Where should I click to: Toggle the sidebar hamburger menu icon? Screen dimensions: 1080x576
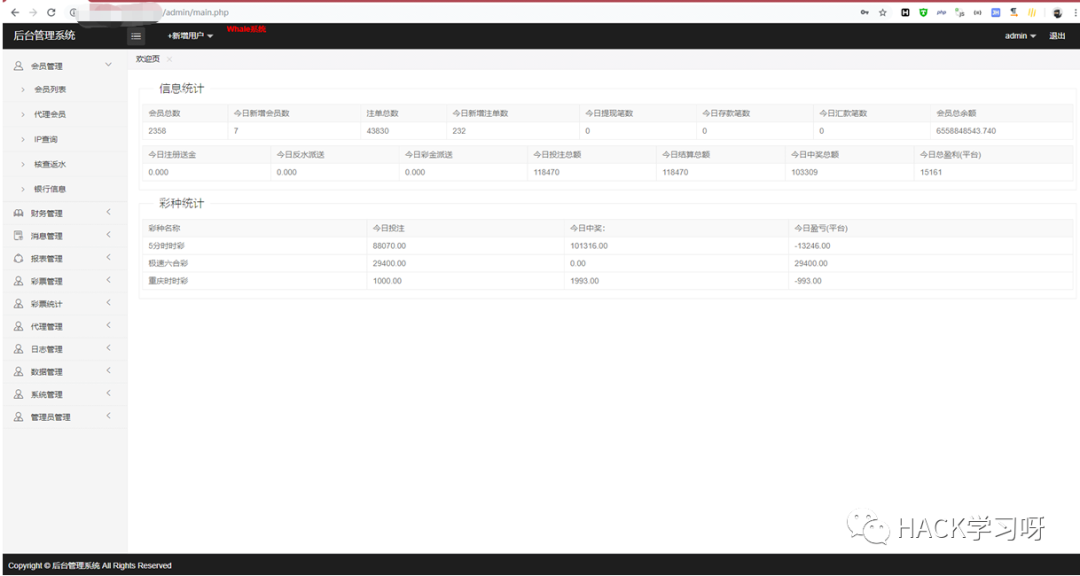point(136,37)
